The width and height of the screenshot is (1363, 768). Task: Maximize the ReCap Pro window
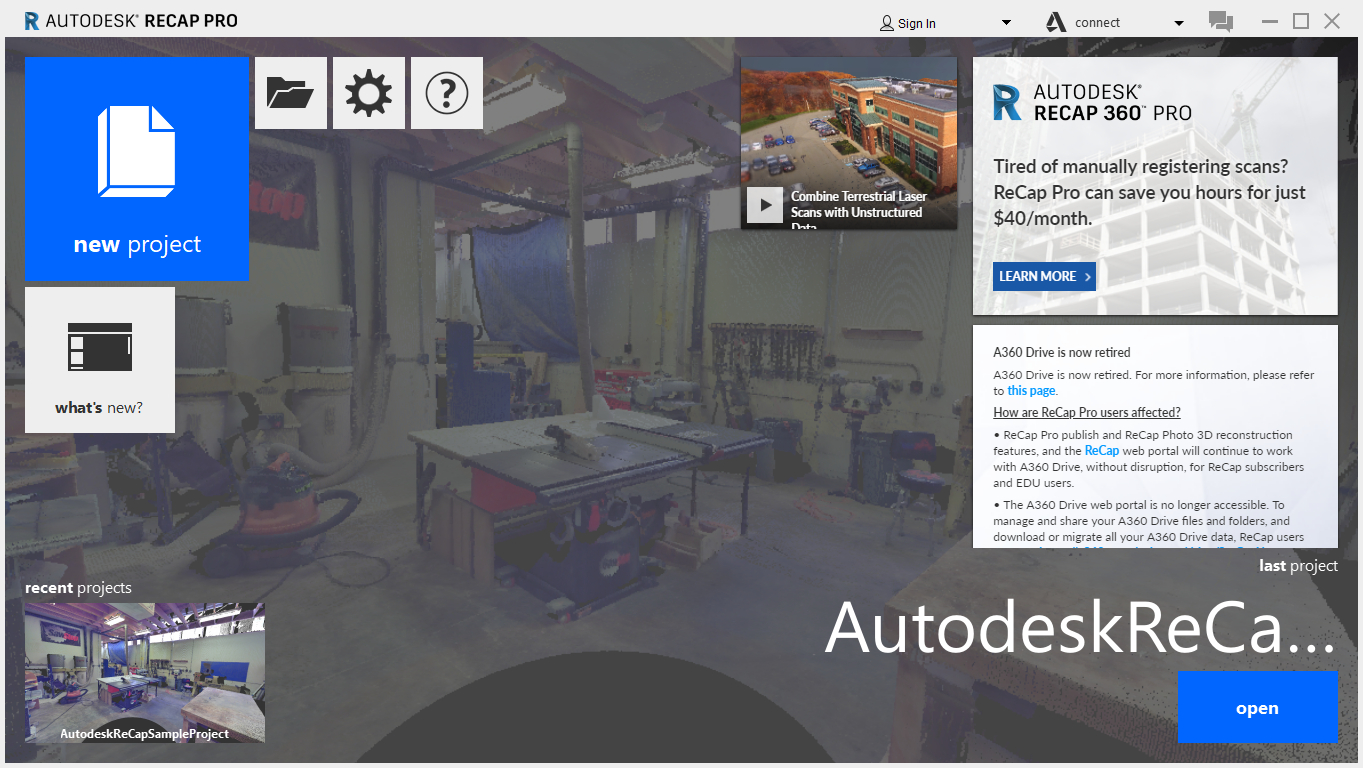1301,21
